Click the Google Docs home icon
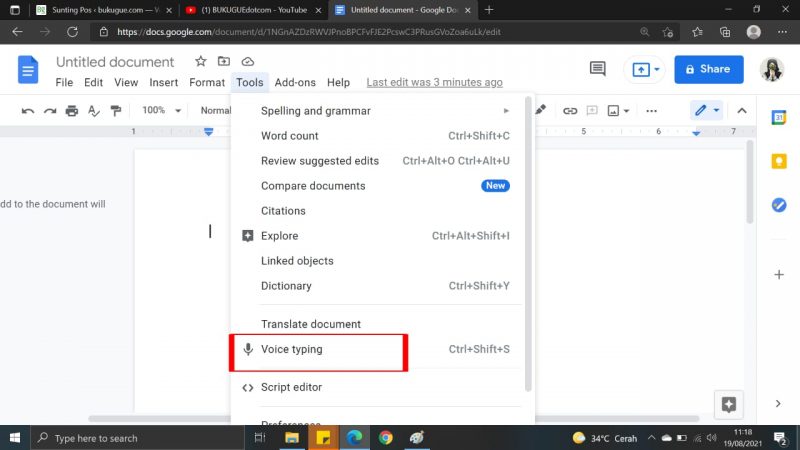The width and height of the screenshot is (800, 450). [28, 69]
